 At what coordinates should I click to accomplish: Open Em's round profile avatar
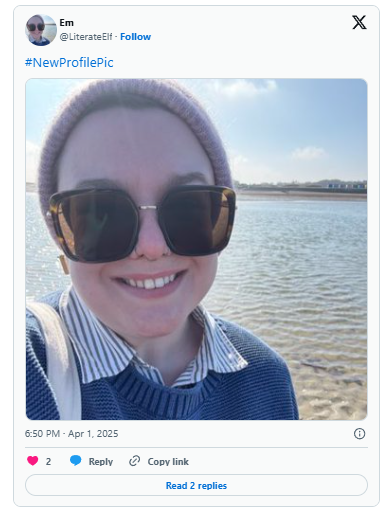[x=41, y=30]
